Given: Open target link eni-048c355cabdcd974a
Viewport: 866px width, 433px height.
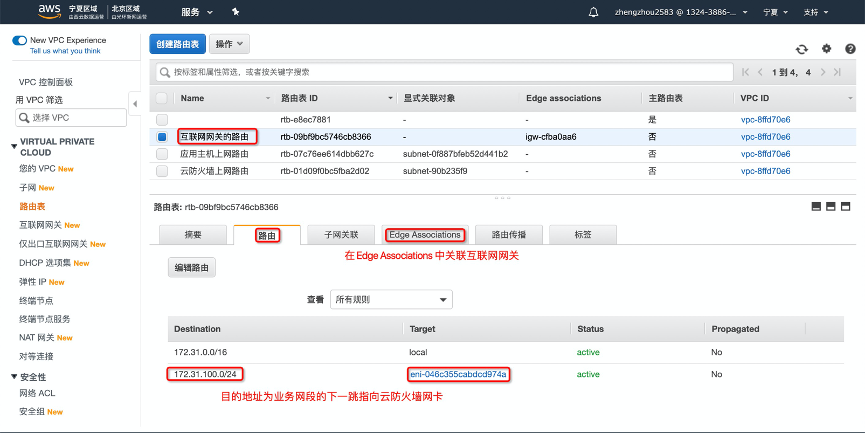Looking at the screenshot, I should (460, 374).
